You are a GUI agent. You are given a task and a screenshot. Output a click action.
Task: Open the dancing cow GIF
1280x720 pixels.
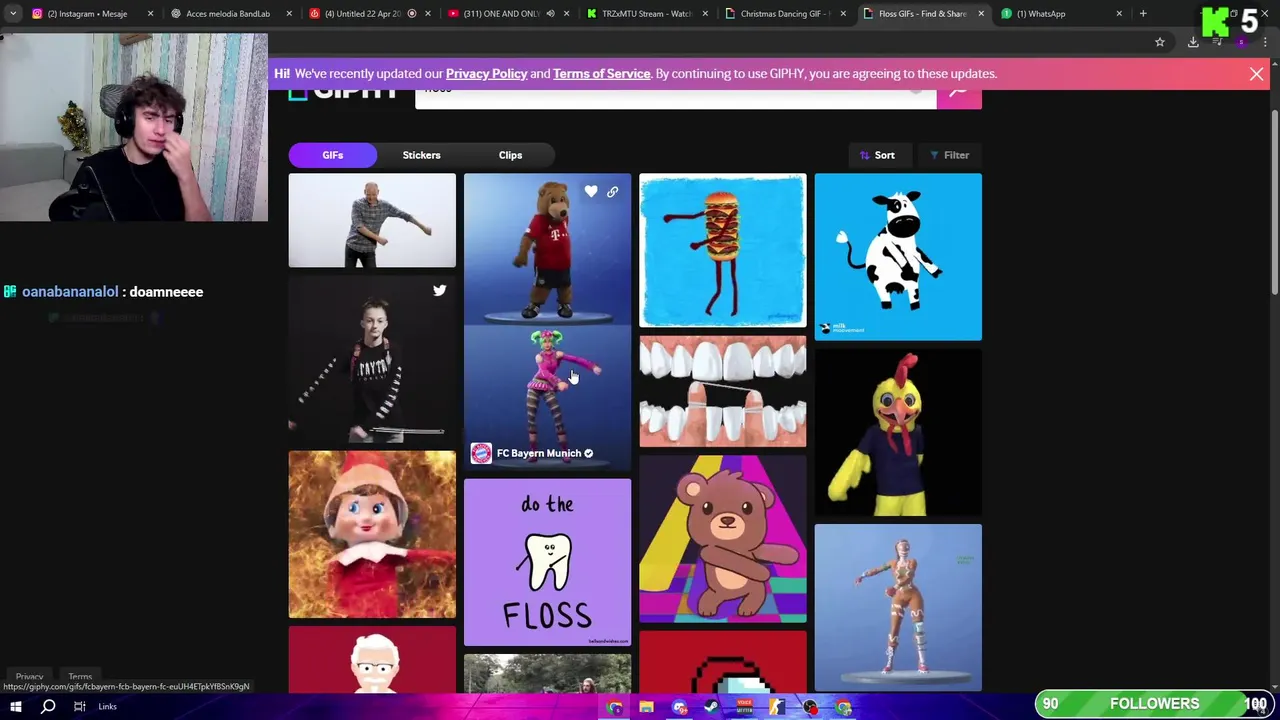[x=898, y=257]
